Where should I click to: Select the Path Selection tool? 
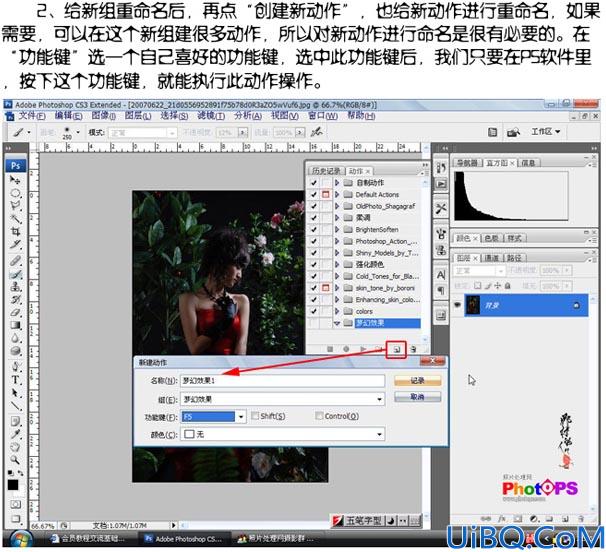(x=15, y=393)
